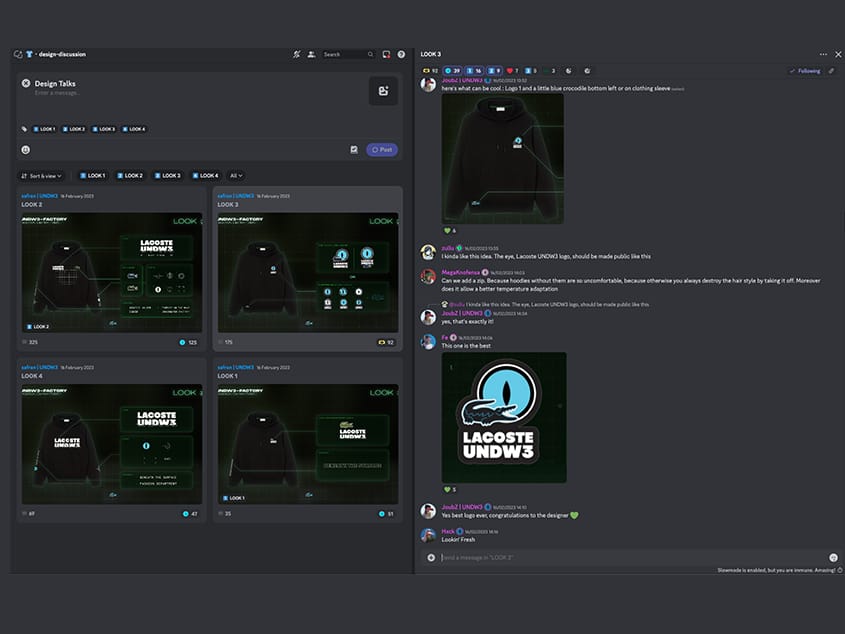Open the first add reaction icon after the 3 reaction
The image size is (845, 634).
coord(569,71)
